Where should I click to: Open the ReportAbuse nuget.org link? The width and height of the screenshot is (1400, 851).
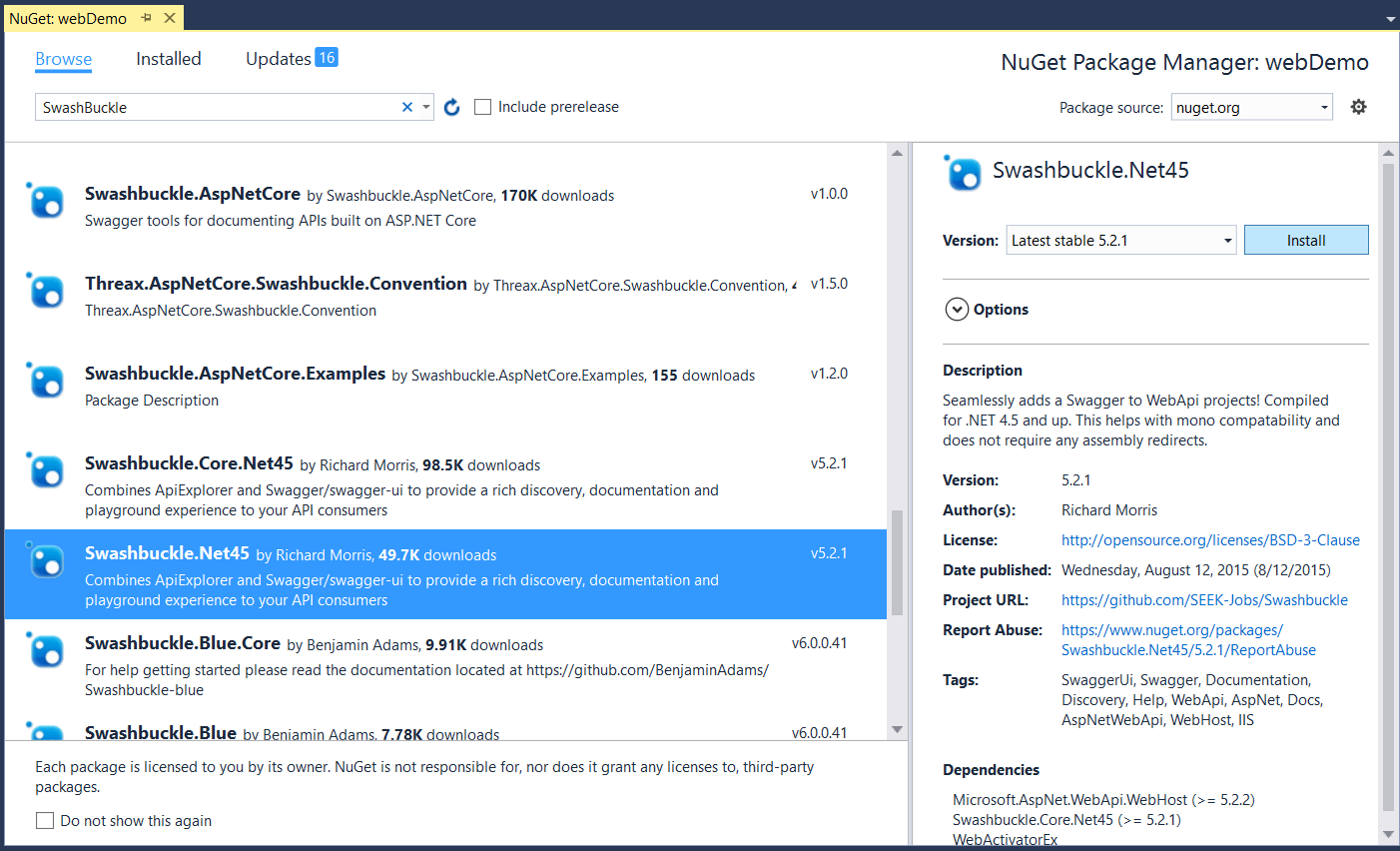[x=1188, y=640]
